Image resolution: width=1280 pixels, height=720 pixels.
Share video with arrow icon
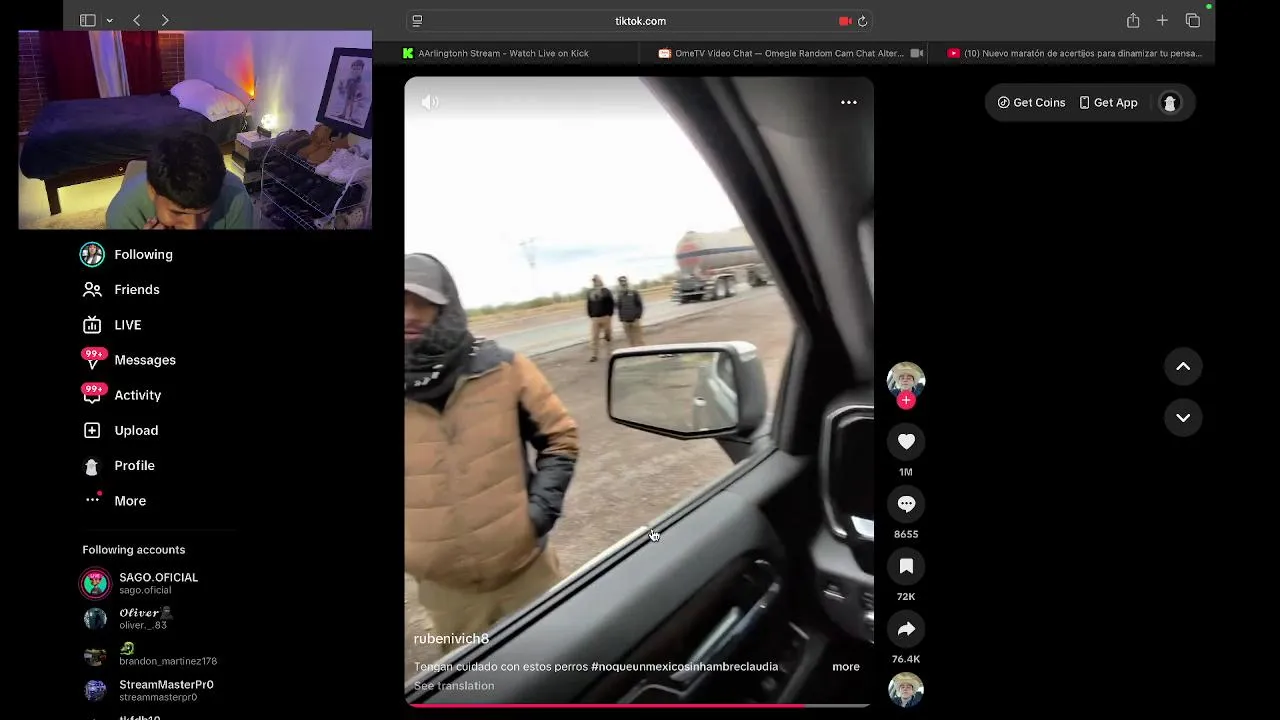(x=906, y=629)
